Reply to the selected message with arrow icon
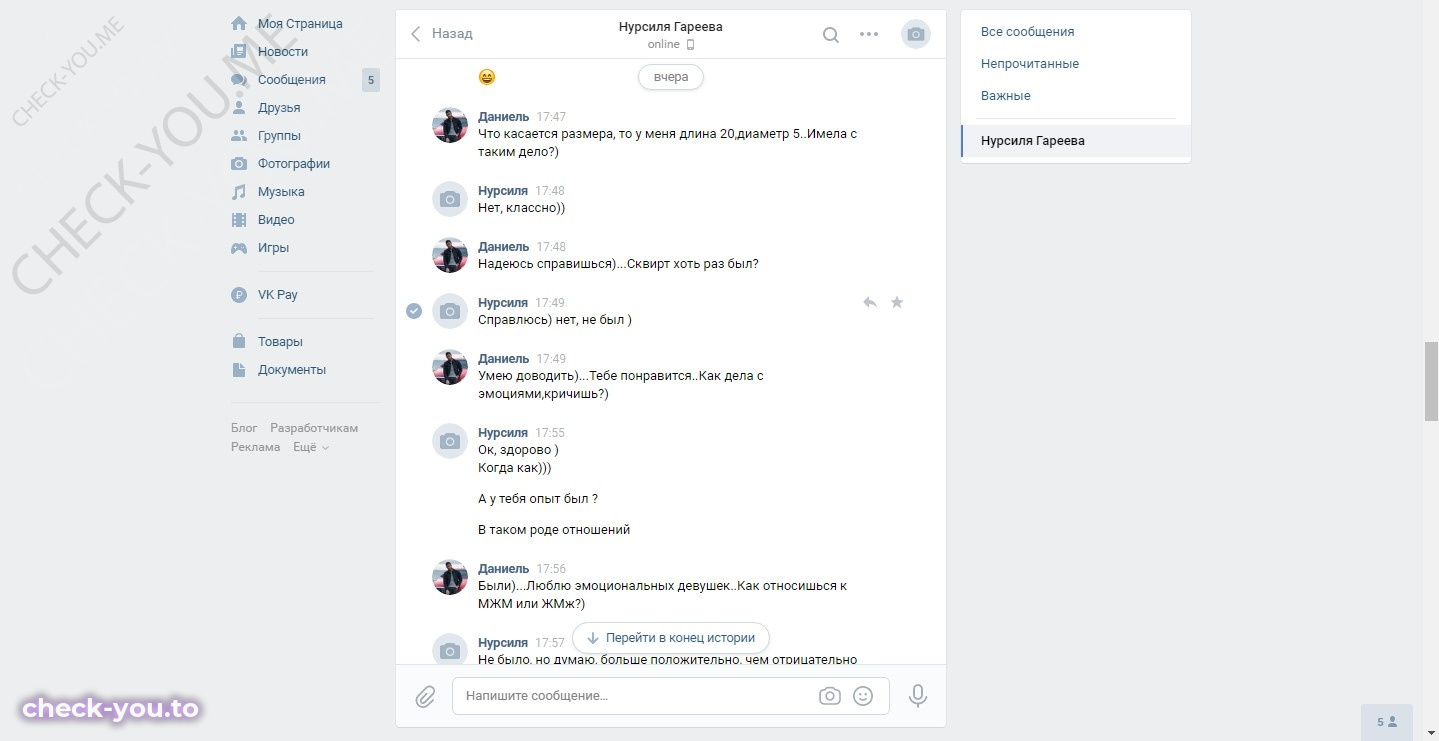This screenshot has width=1439, height=741. (x=870, y=302)
